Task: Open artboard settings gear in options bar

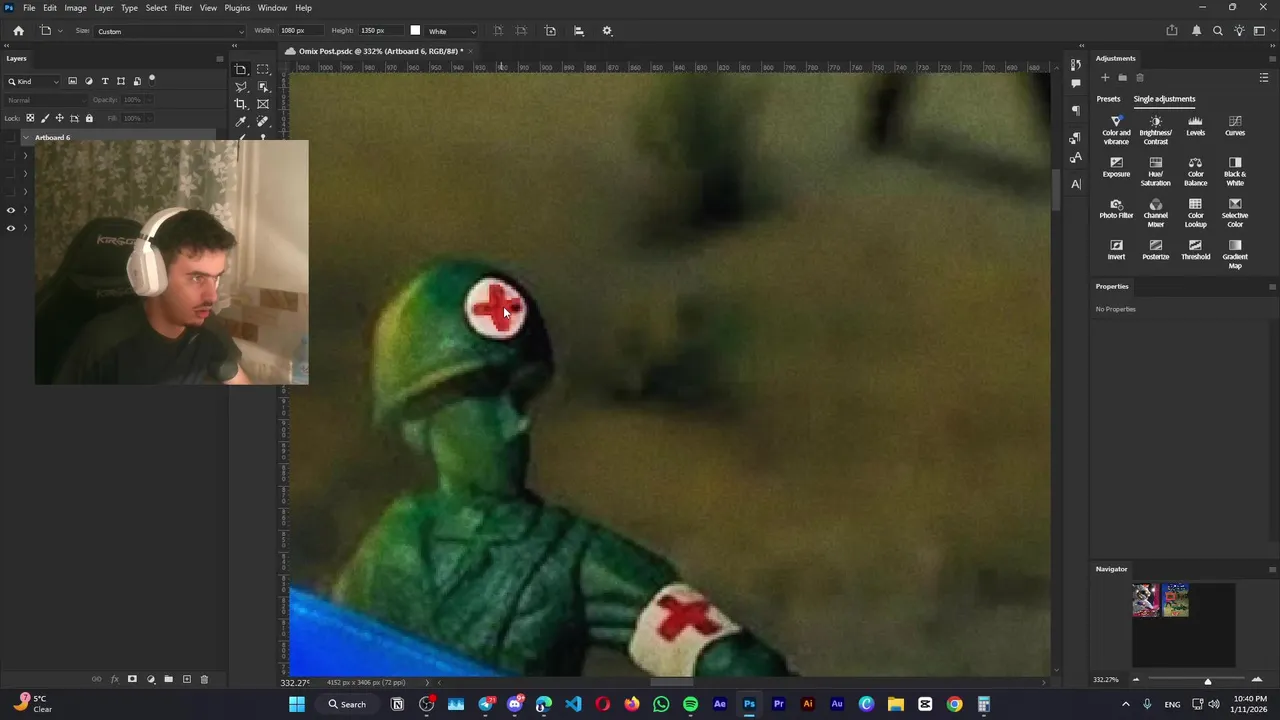Action: [x=607, y=31]
